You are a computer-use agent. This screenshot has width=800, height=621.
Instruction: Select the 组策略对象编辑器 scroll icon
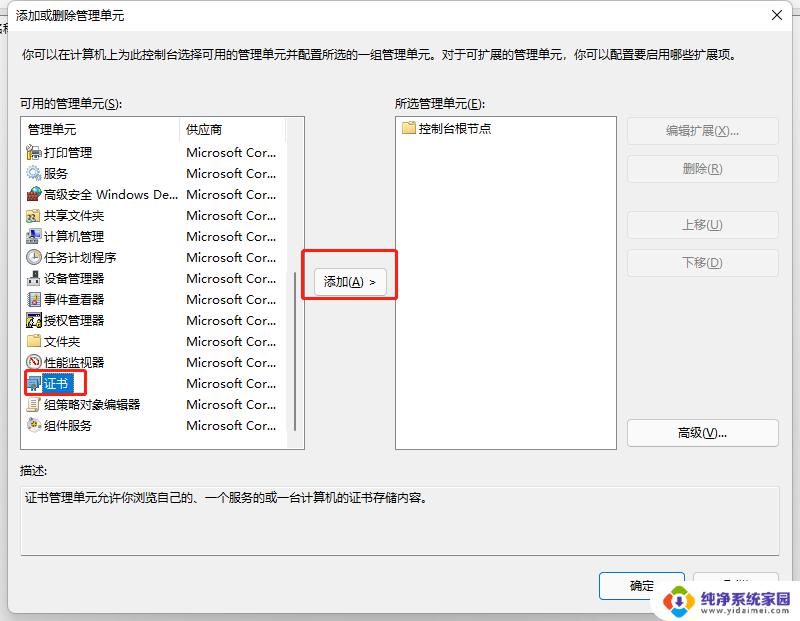[x=34, y=404]
